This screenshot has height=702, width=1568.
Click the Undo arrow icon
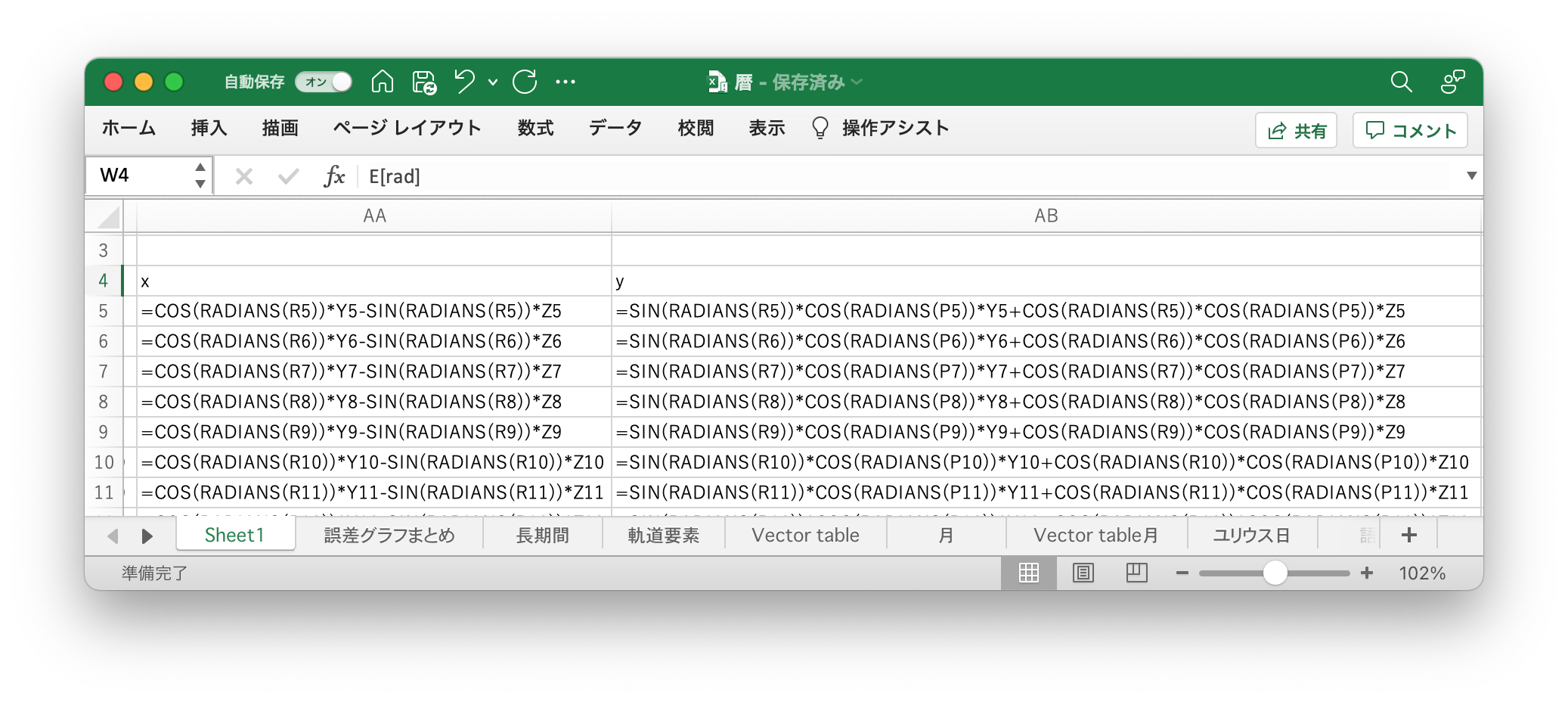(x=464, y=81)
